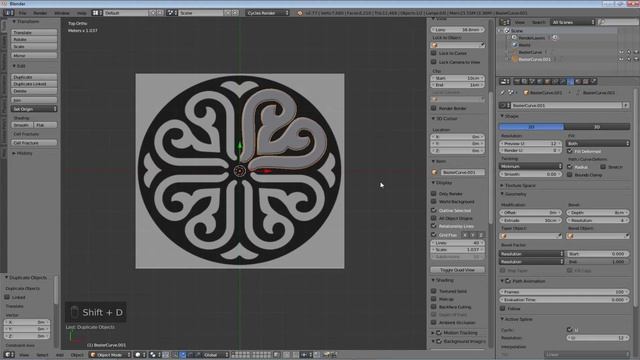
Task: Click the translate manipulator icon in viewport header
Action: pyautogui.click(x=182, y=355)
